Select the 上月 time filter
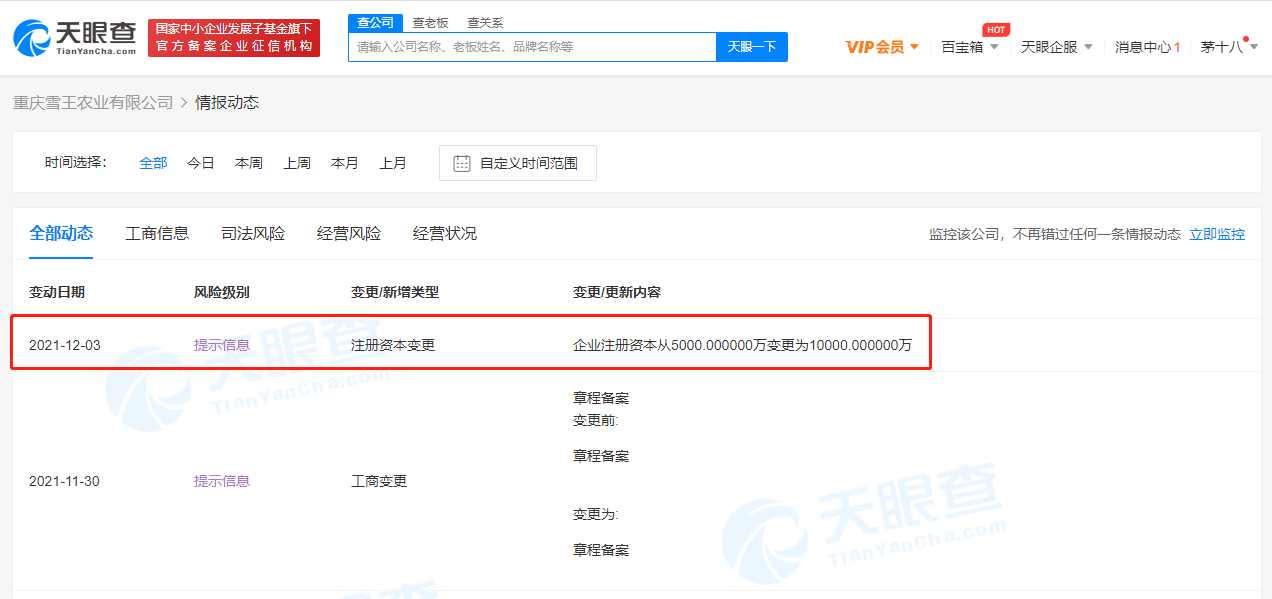The width and height of the screenshot is (1272, 599). pos(393,163)
